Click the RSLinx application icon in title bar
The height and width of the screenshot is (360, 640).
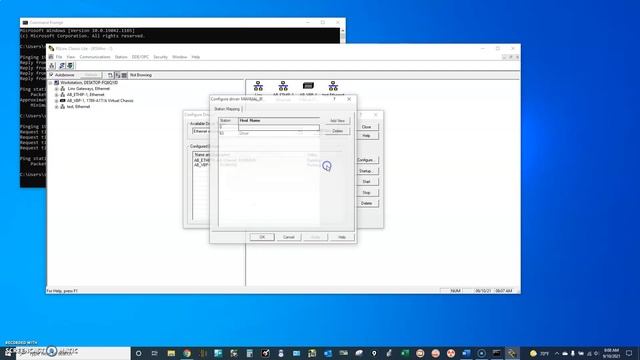(51, 48)
